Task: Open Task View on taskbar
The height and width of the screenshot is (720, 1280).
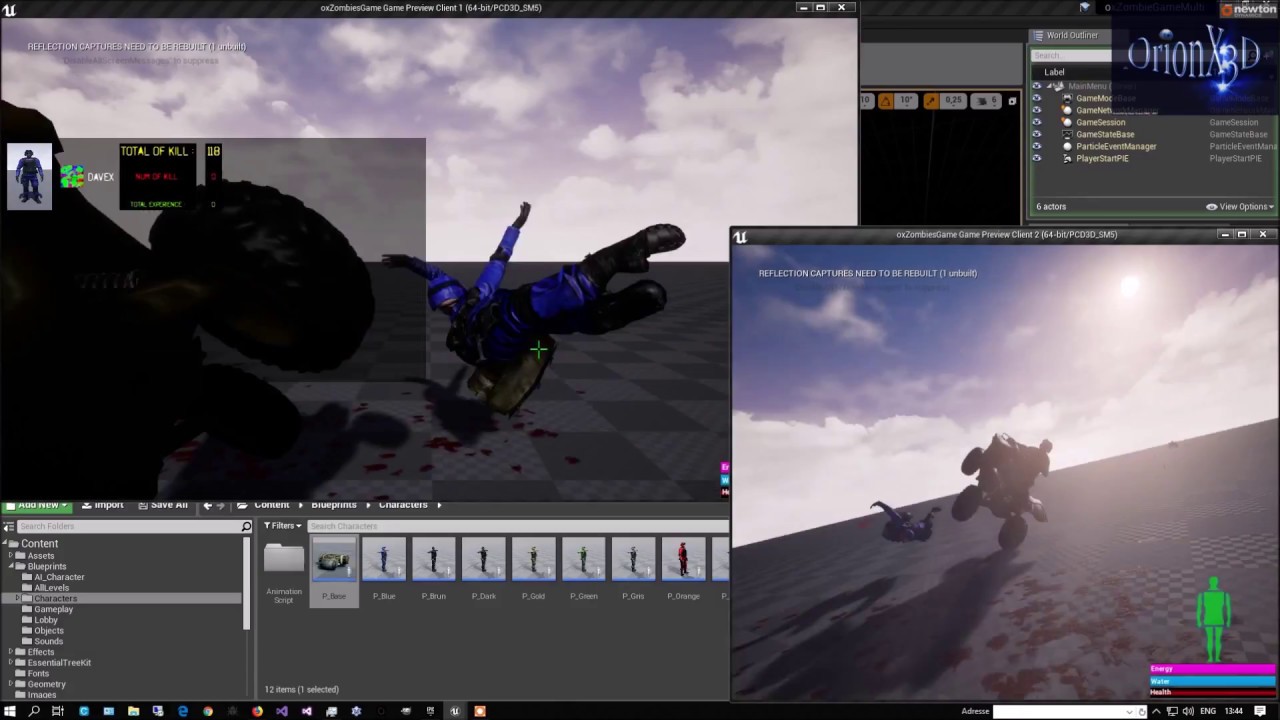Action: 58,711
